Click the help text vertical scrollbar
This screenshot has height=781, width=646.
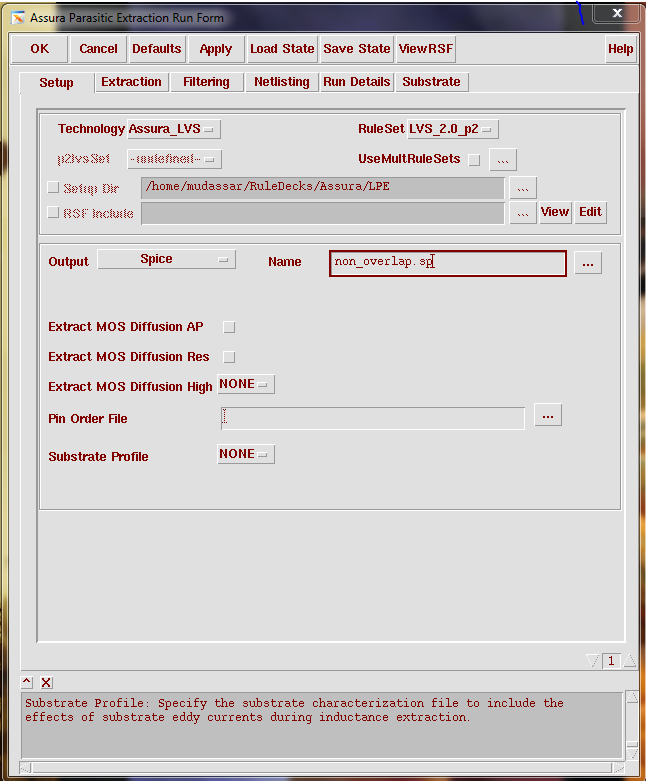pos(632,726)
